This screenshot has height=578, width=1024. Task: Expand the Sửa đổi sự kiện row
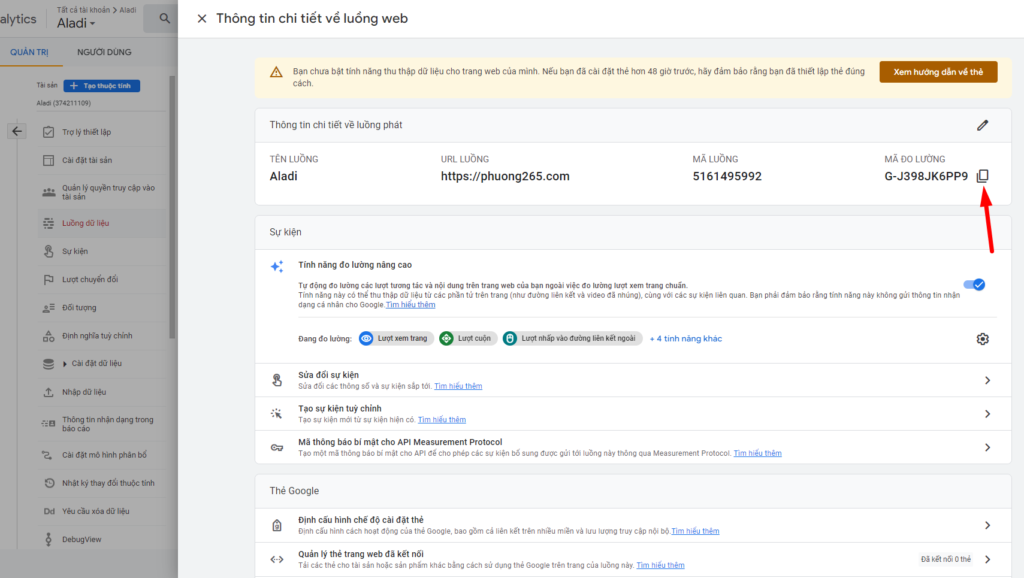[986, 380]
